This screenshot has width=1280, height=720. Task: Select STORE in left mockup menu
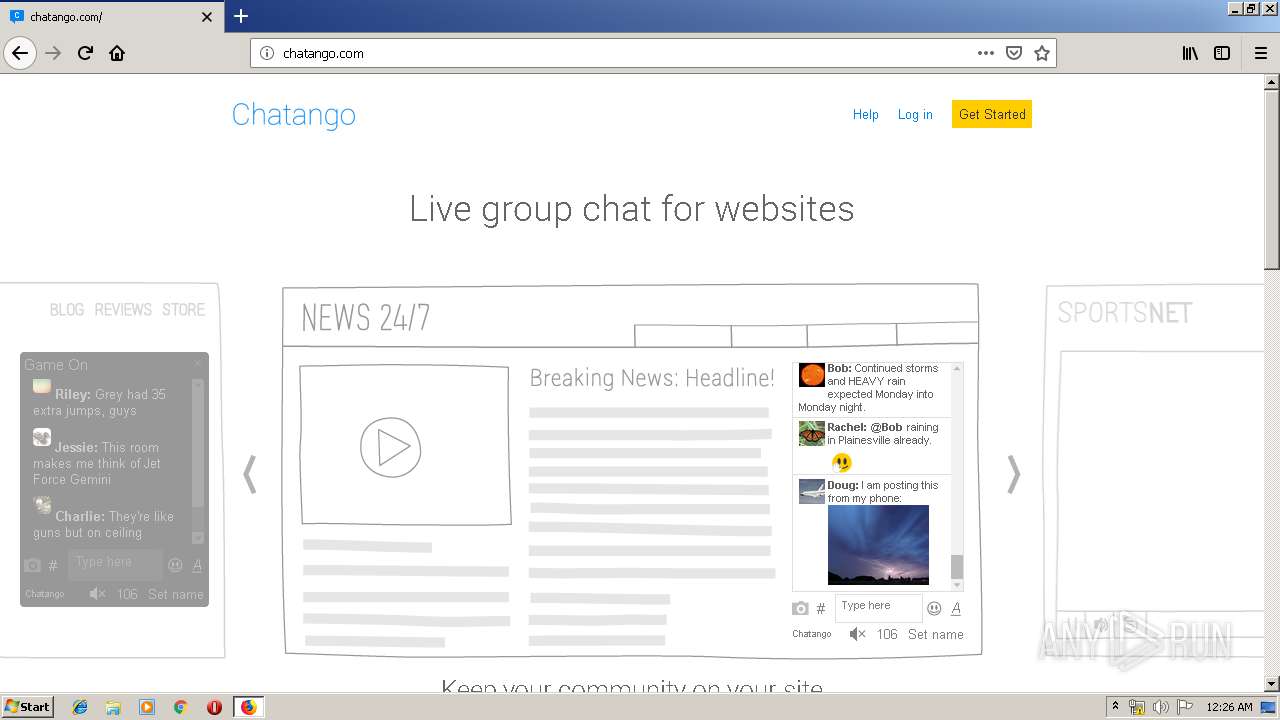click(183, 310)
